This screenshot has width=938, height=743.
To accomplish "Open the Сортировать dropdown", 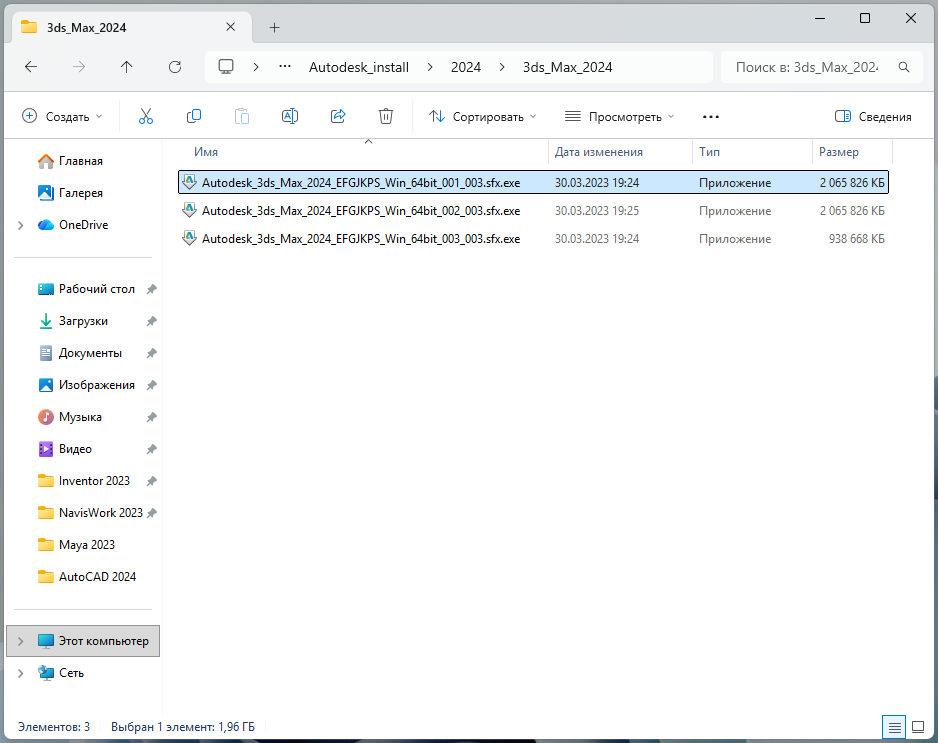I will tap(482, 116).
